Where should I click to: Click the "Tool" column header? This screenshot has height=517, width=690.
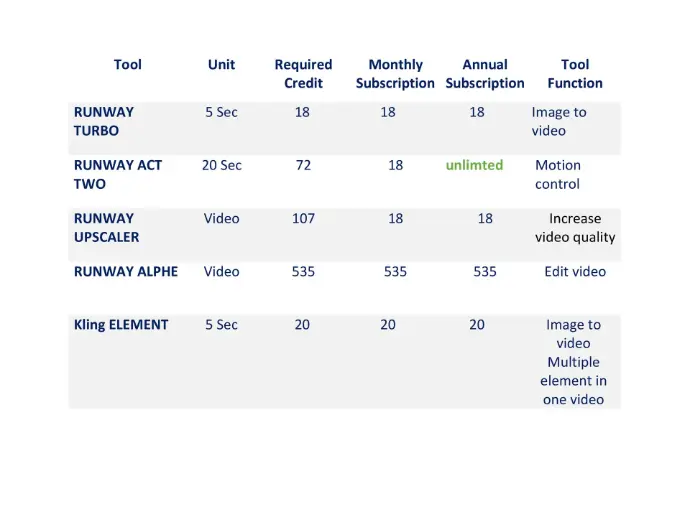128,65
